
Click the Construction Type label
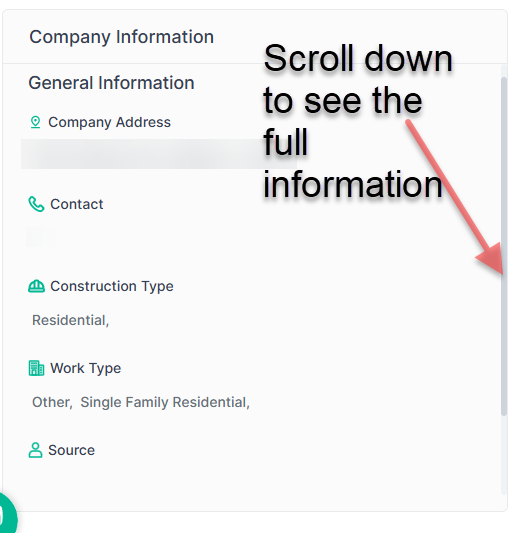coord(112,286)
